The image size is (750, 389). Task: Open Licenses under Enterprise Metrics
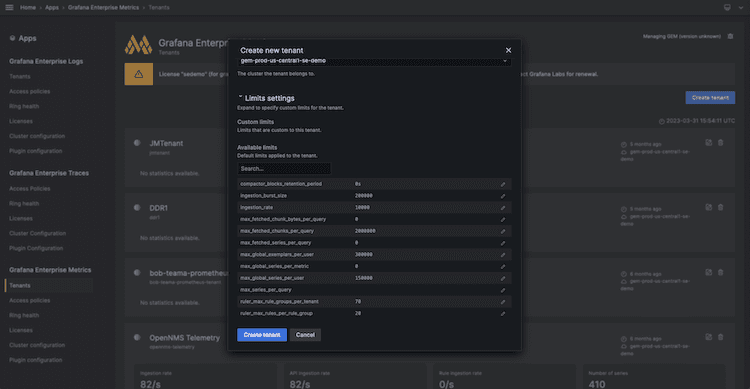[21, 330]
